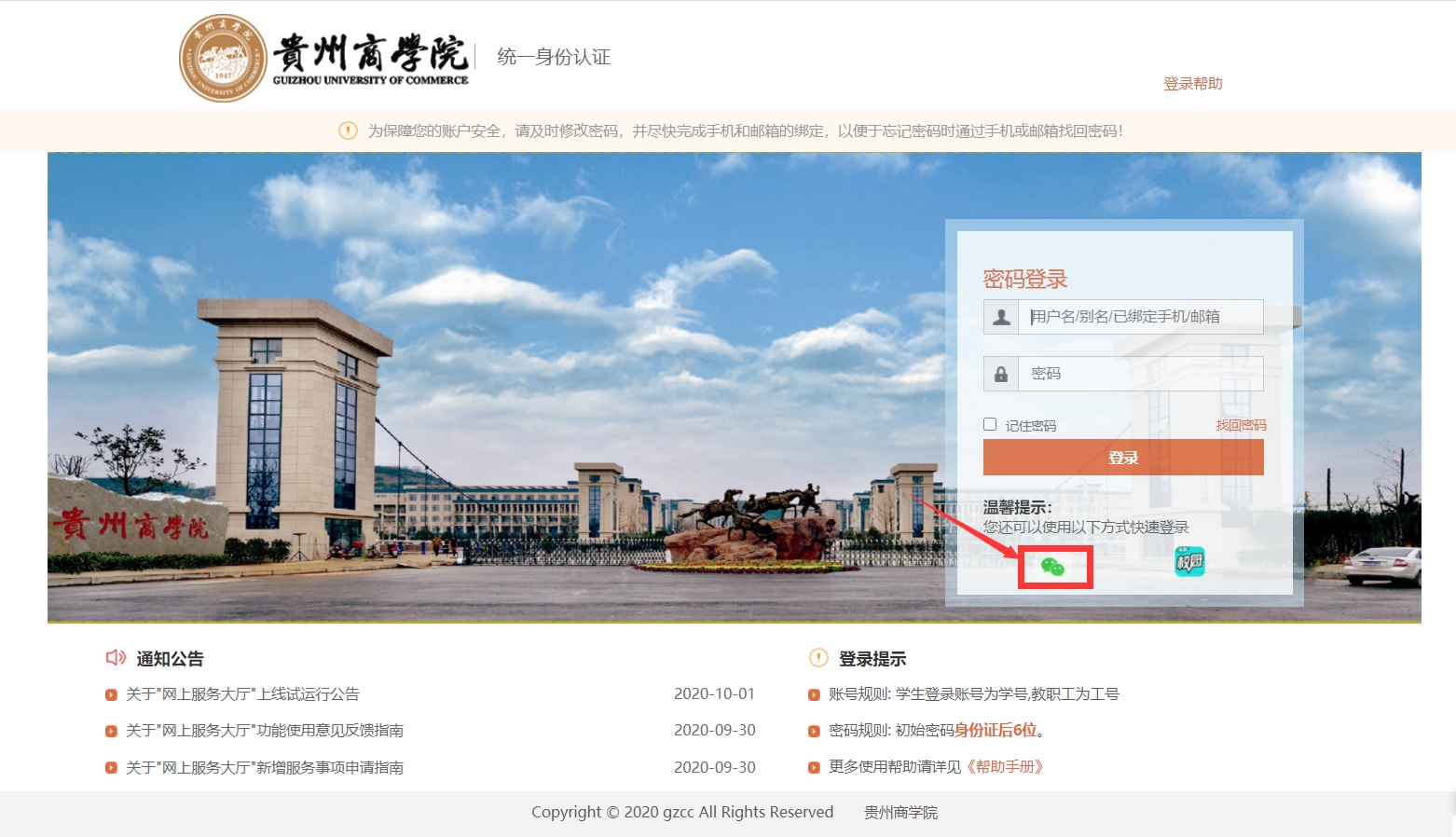Click the 贵州商学院 footer link
This screenshot has height=837, width=1456.
point(900,813)
